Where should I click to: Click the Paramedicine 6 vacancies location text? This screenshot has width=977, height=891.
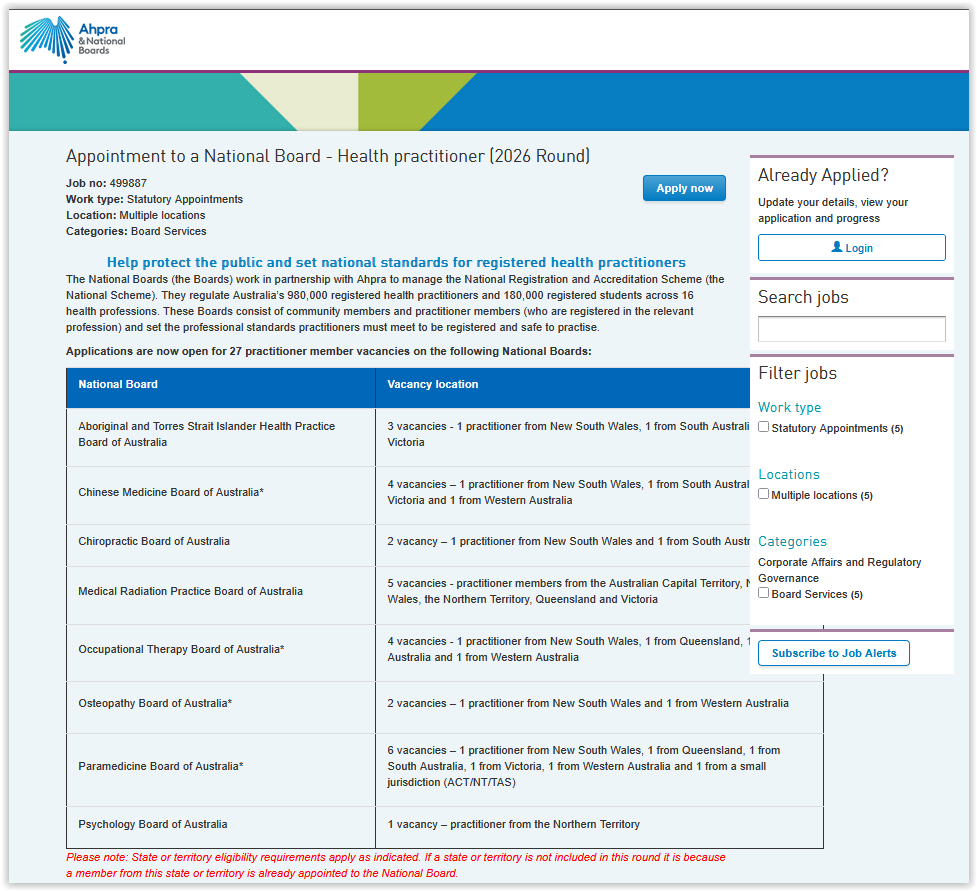pos(584,766)
